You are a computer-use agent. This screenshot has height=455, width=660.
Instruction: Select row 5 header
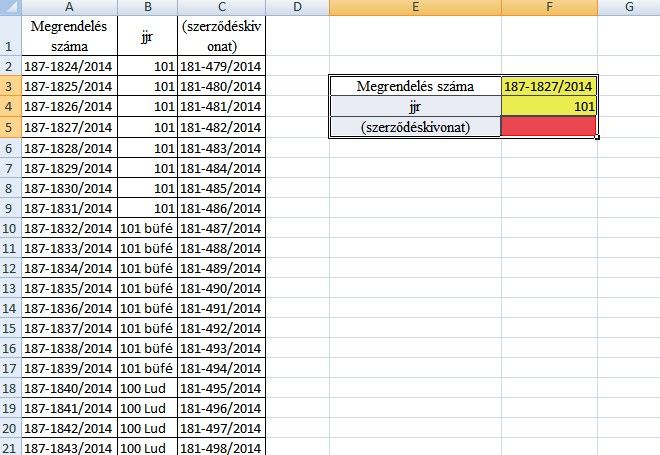pos(11,127)
